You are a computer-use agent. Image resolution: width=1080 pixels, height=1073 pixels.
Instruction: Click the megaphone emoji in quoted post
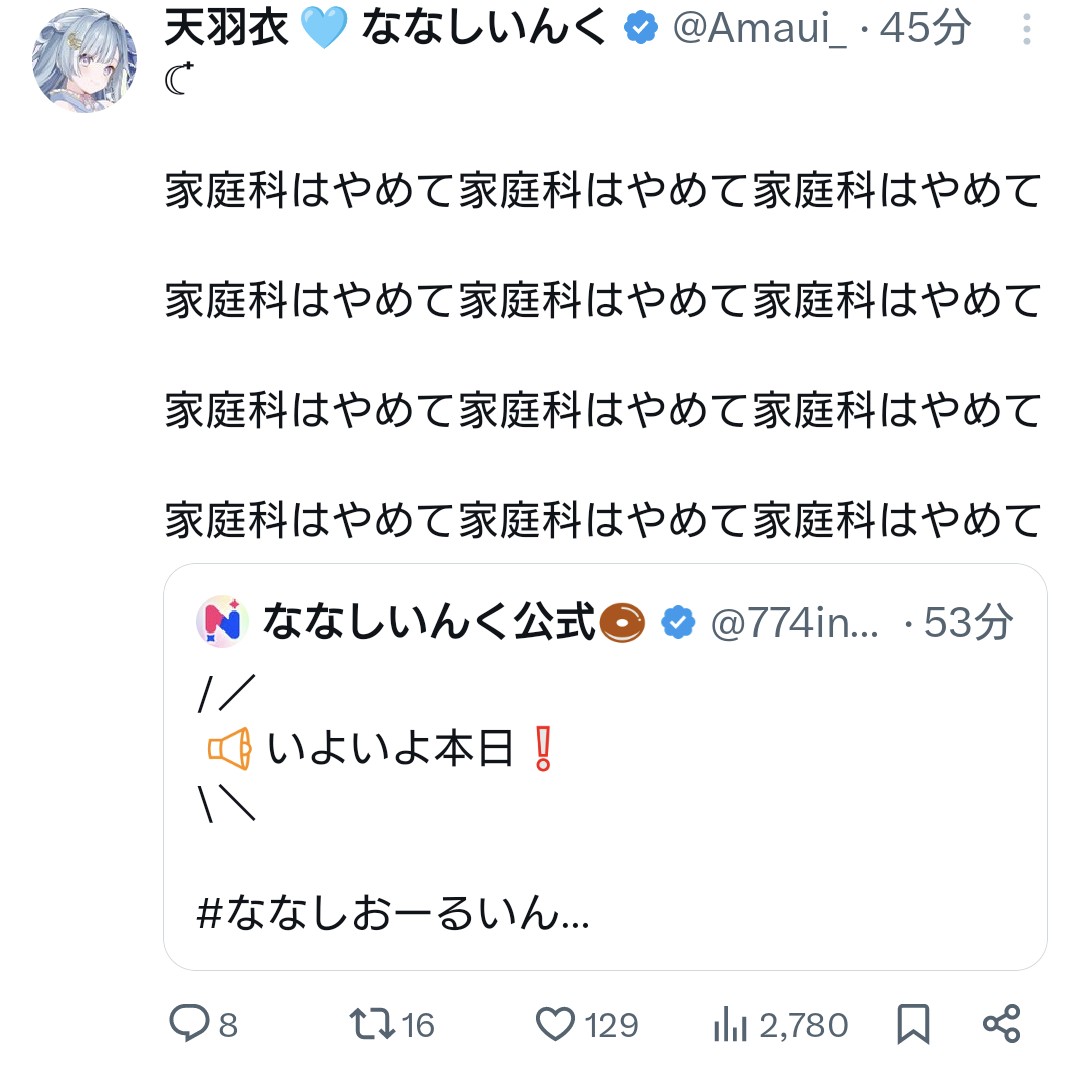(229, 750)
